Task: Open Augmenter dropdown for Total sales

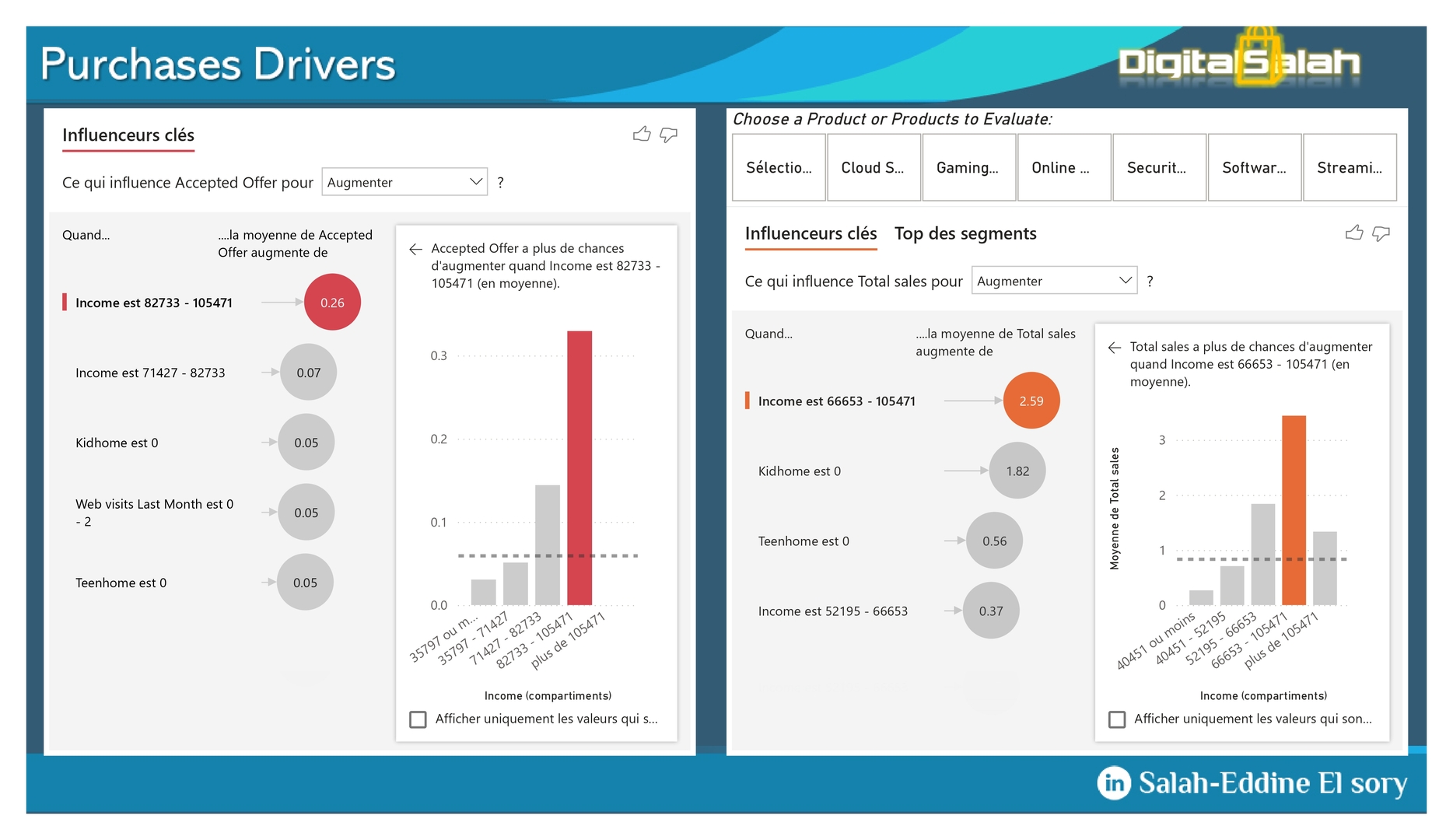Action: click(1054, 281)
